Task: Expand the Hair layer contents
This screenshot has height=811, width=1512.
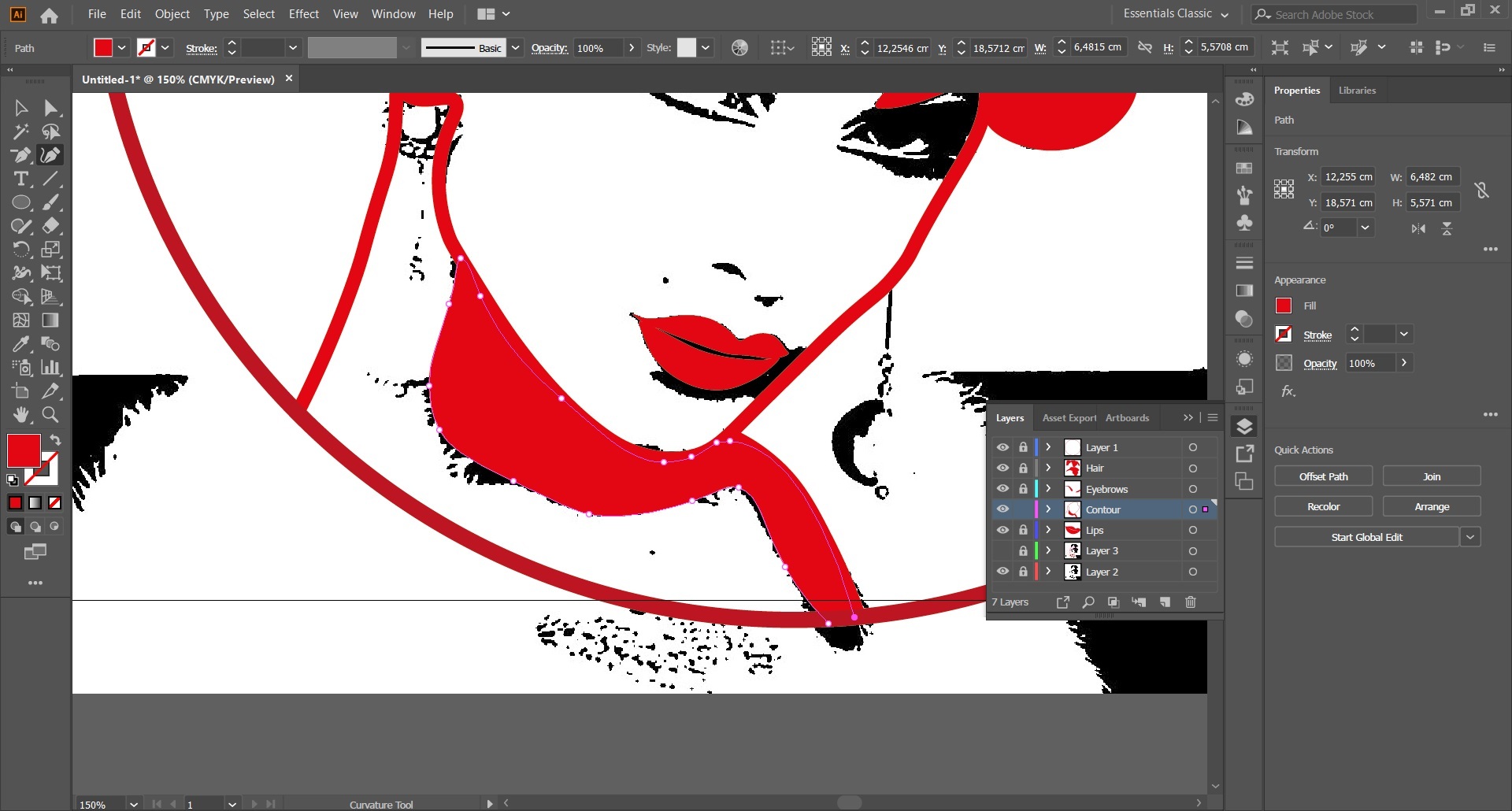Action: [1048, 468]
